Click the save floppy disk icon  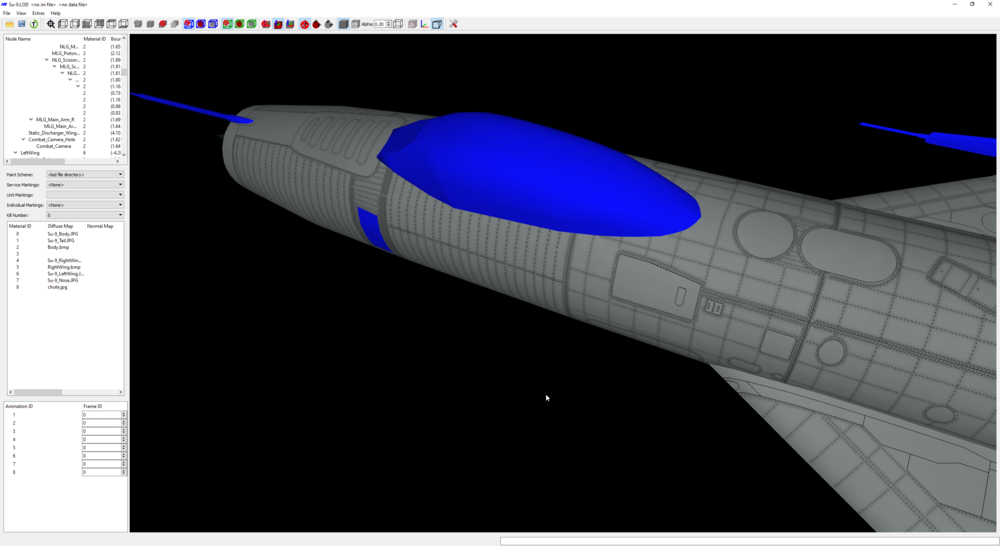[22, 24]
